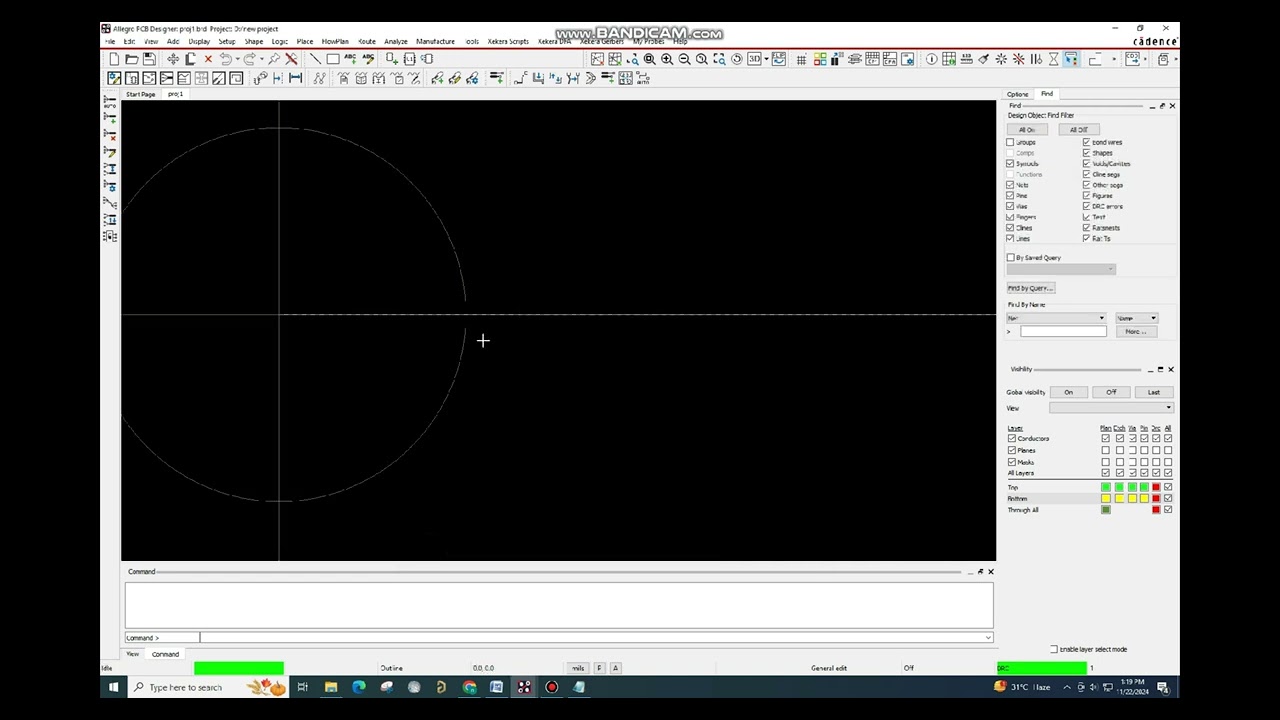Viewport: 1280px width, 720px height.
Task: Click the dimension measure icon
Action: (295, 78)
